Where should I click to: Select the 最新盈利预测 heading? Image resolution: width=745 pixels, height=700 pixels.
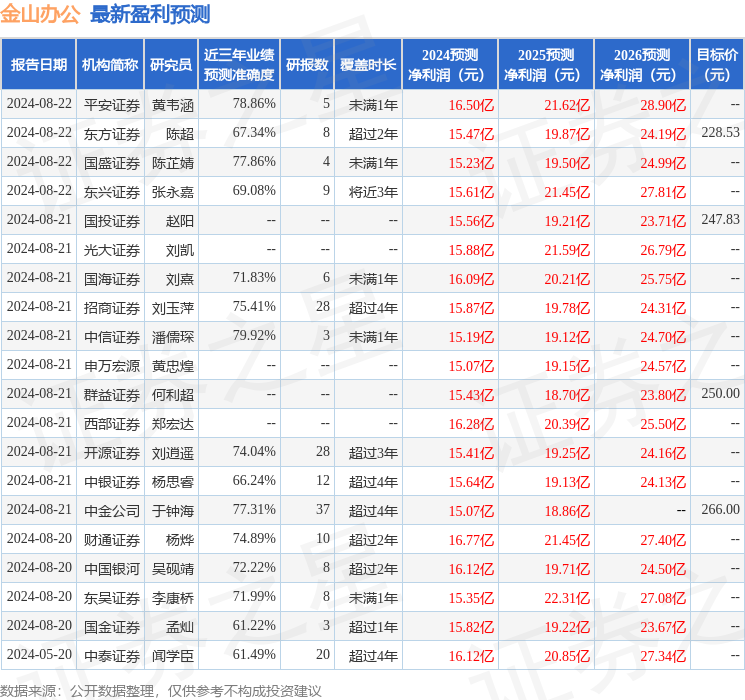[x=150, y=14]
